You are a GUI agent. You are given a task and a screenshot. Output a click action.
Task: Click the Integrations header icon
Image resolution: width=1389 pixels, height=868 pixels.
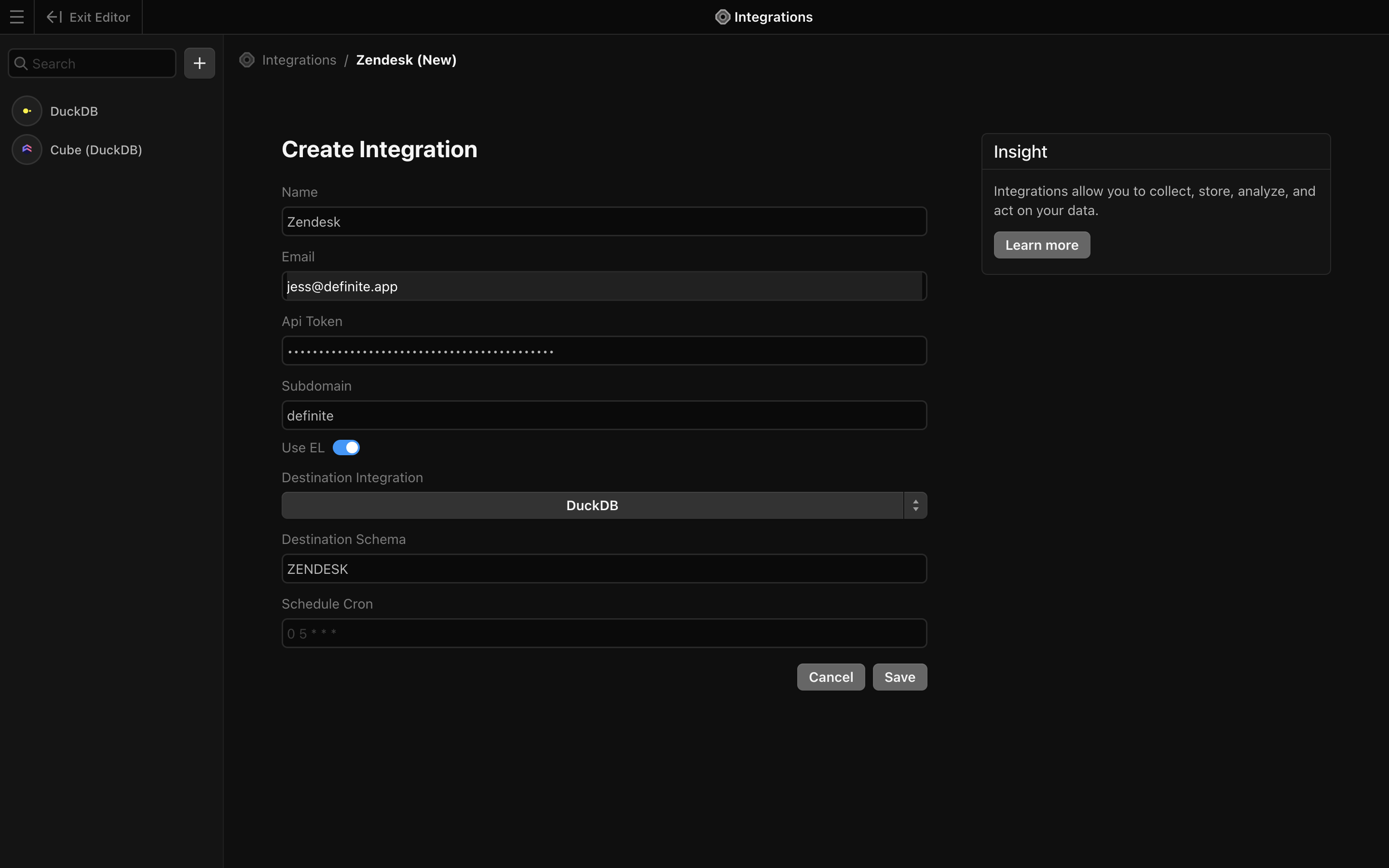click(x=722, y=17)
